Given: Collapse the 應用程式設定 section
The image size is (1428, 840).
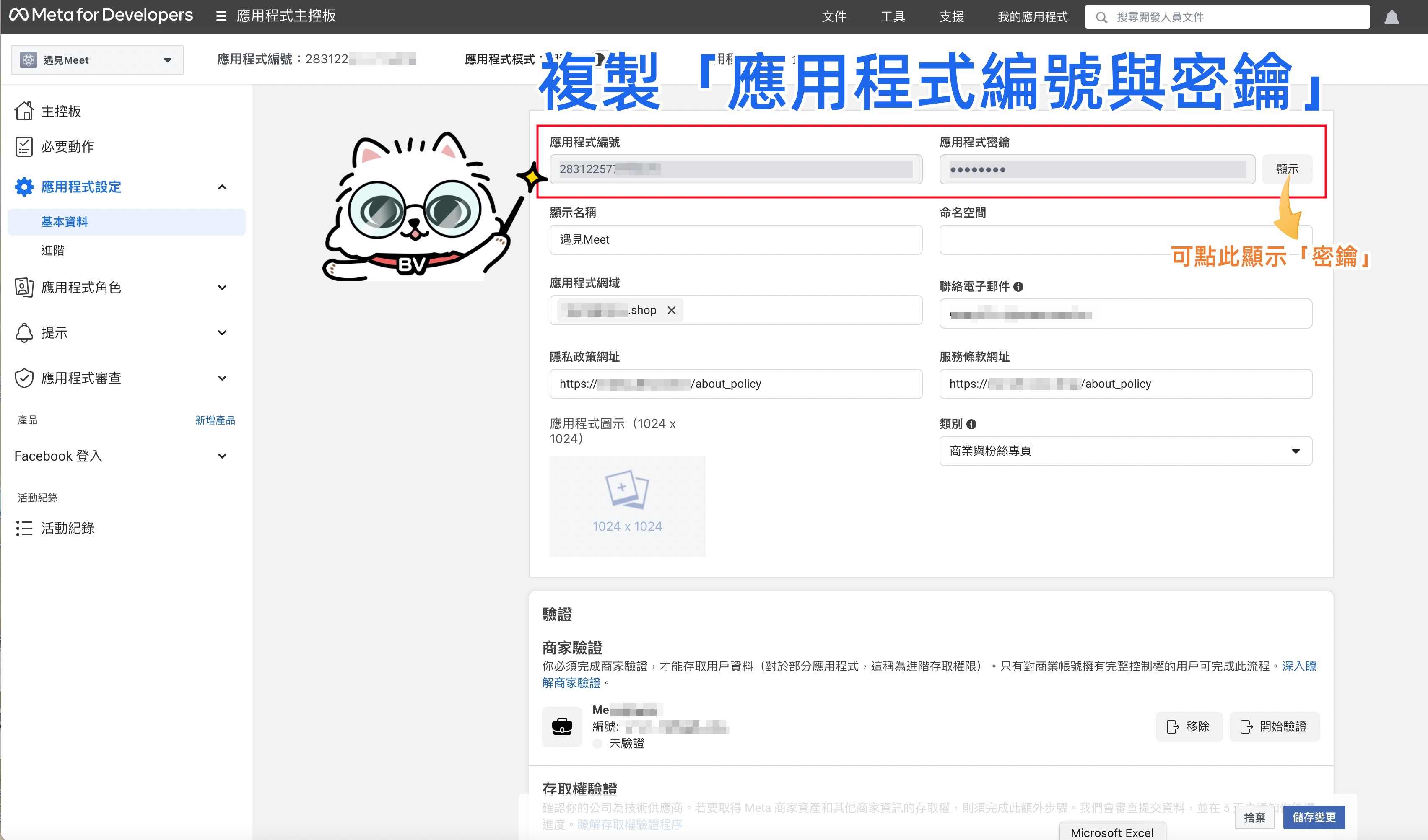Looking at the screenshot, I should point(222,187).
